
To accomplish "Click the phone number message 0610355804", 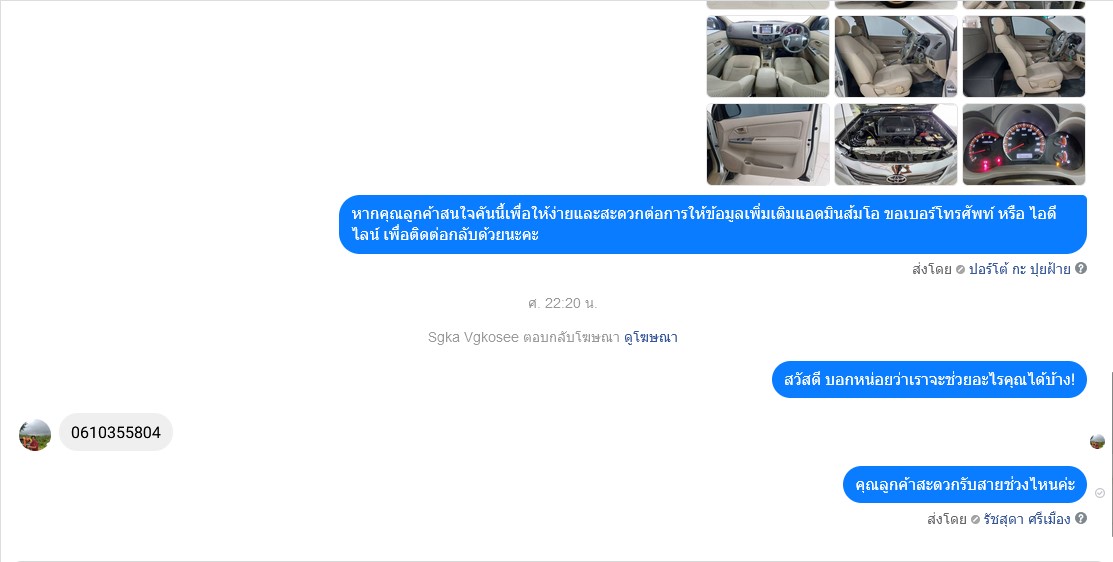I will tap(116, 432).
